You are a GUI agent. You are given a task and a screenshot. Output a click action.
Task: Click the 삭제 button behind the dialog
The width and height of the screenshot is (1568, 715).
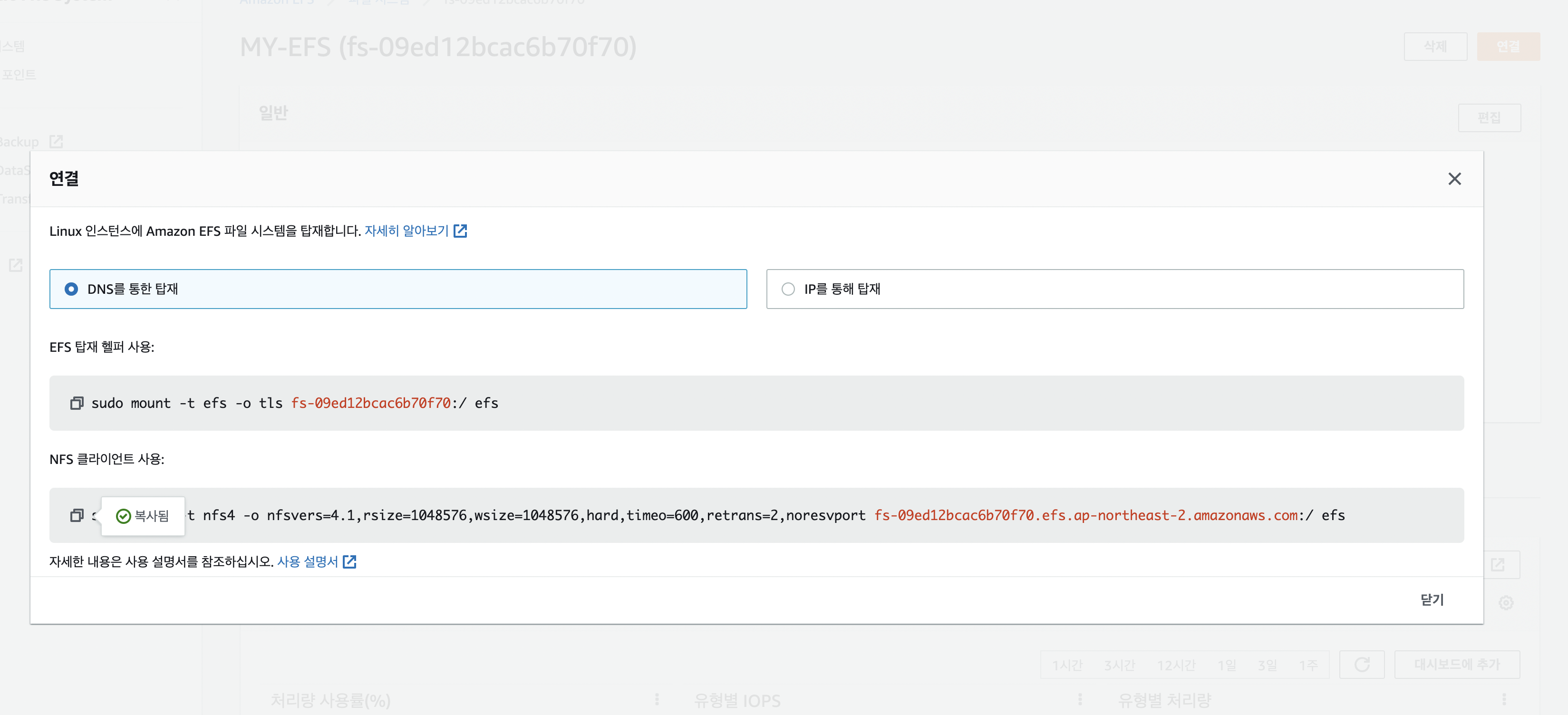coord(1435,47)
